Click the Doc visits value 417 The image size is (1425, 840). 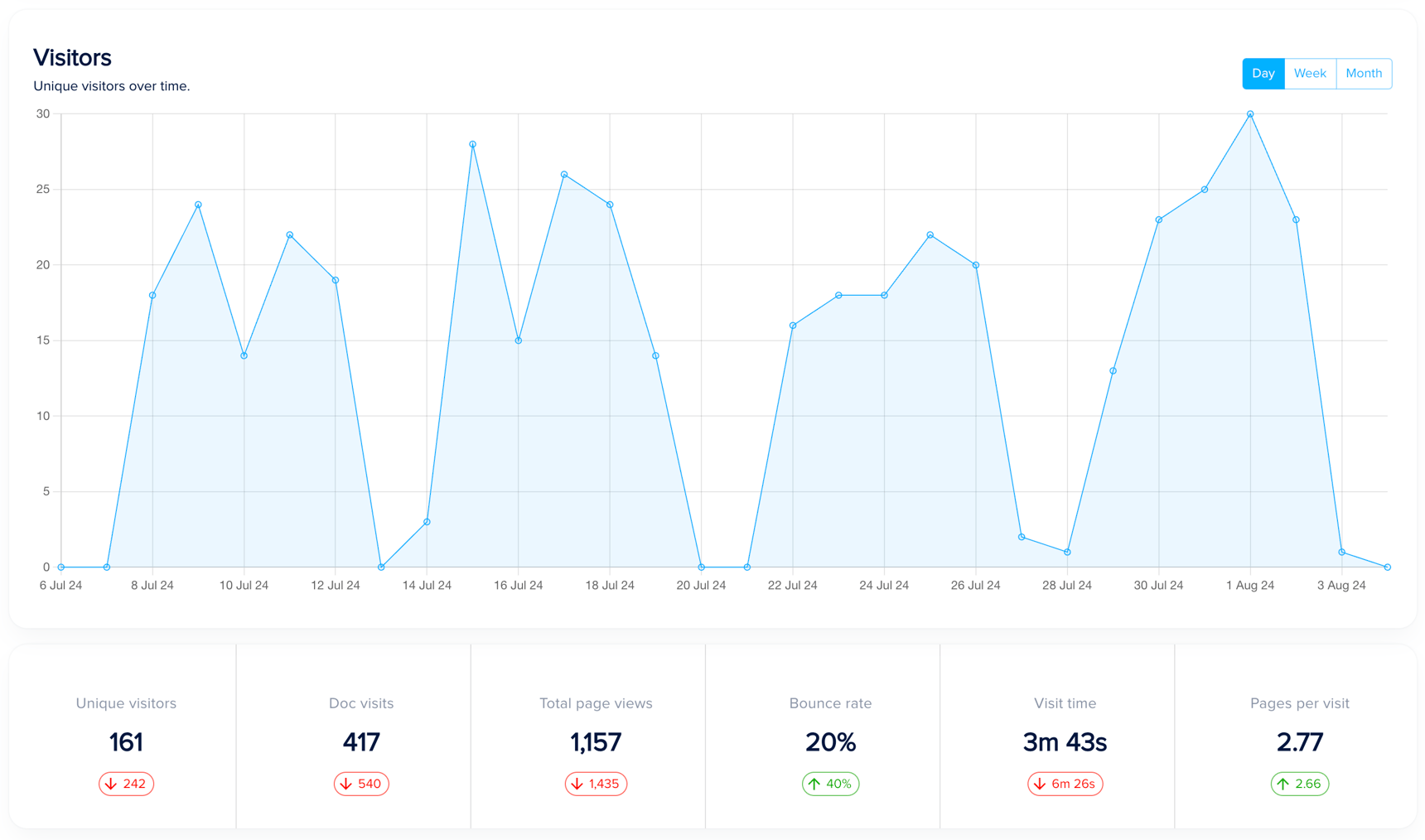point(360,742)
